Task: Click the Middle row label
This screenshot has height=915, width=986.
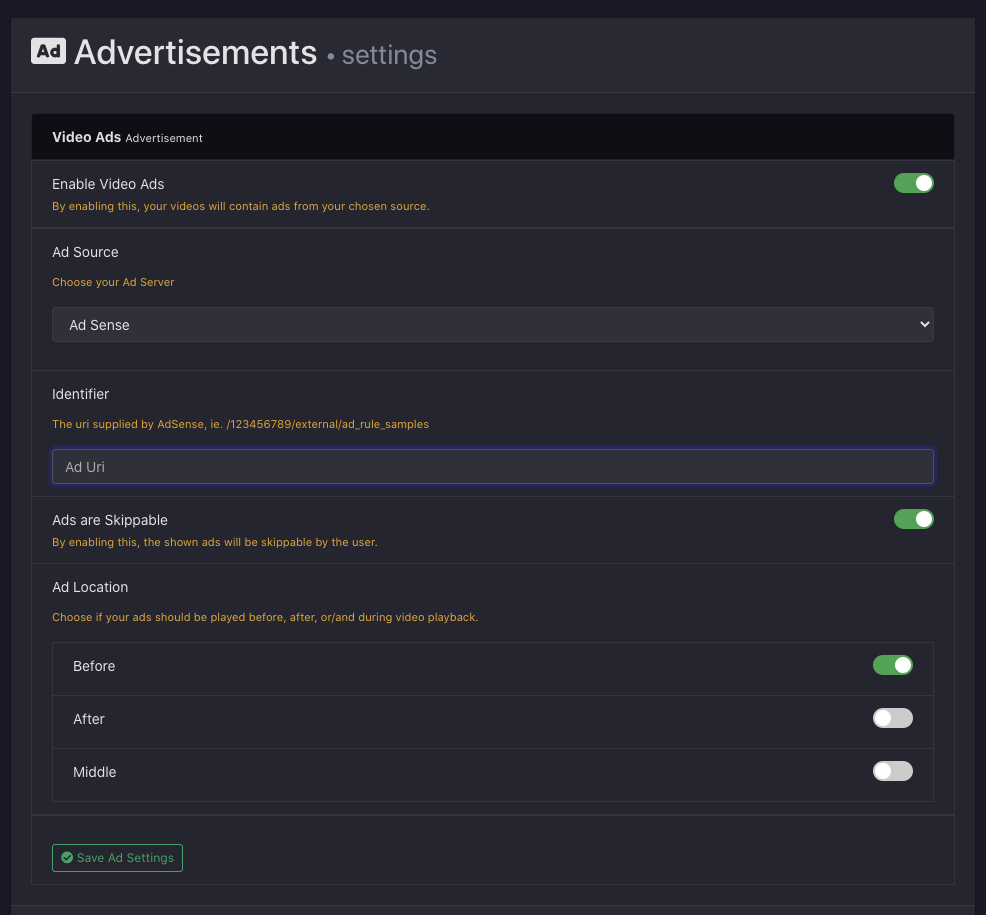Action: (x=94, y=772)
